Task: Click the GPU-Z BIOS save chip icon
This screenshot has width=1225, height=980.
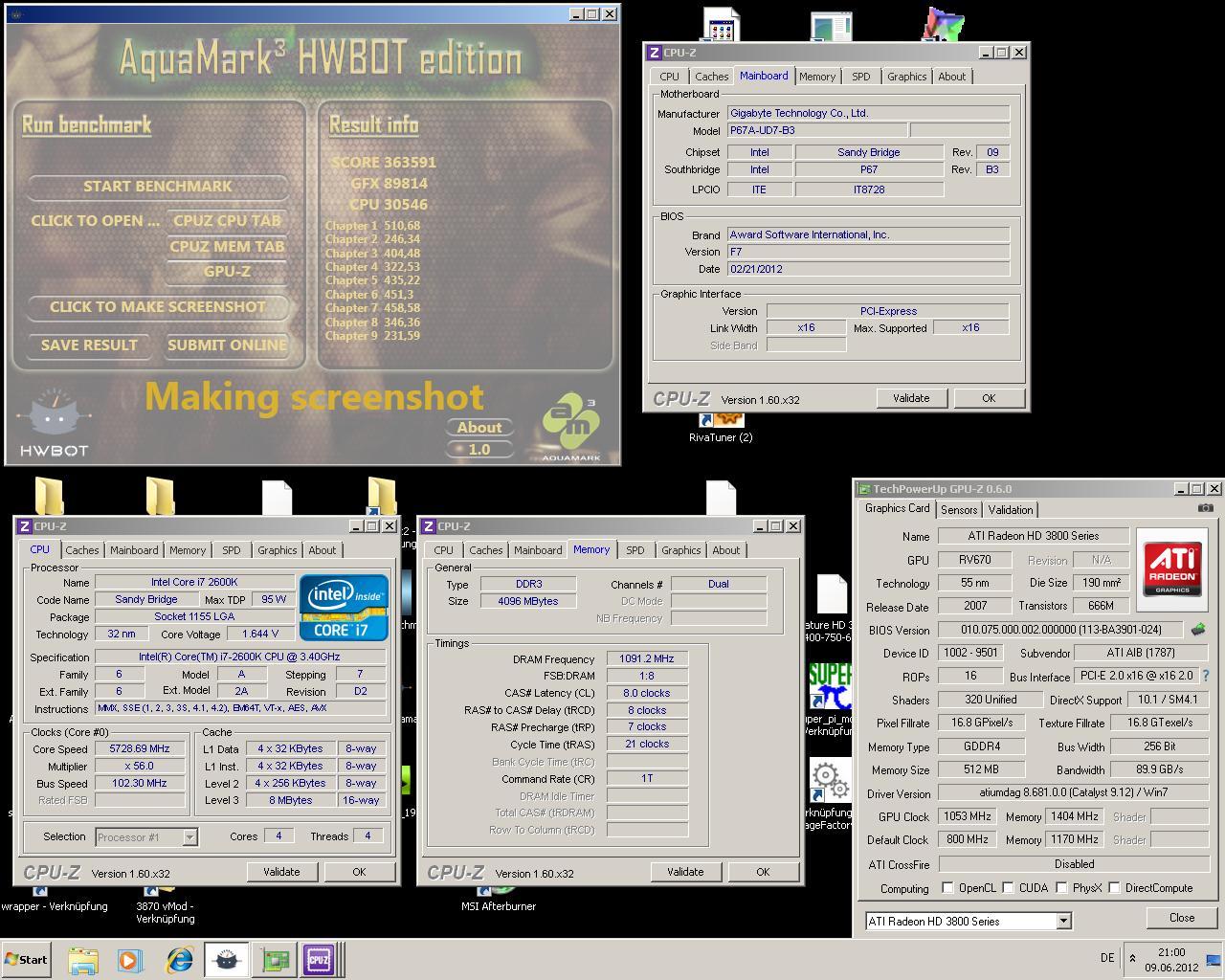Action: (x=1197, y=630)
